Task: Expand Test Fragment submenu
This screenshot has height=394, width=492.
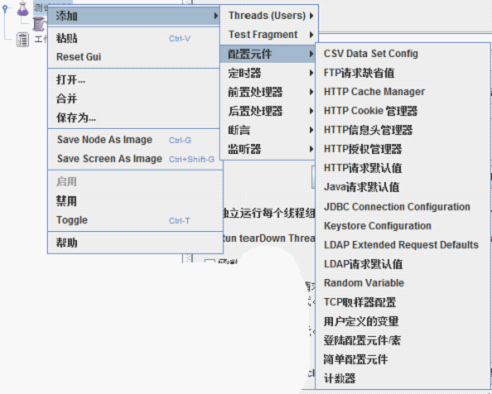Action: tap(269, 34)
